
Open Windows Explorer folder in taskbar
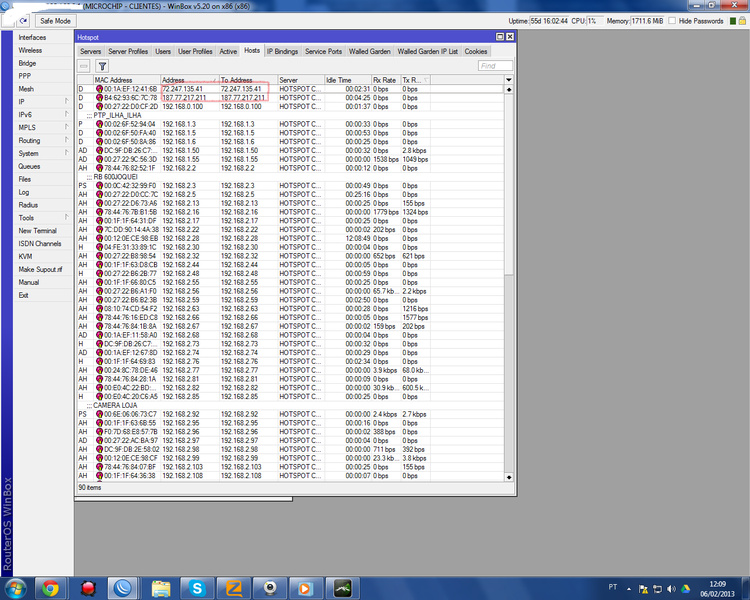161,589
